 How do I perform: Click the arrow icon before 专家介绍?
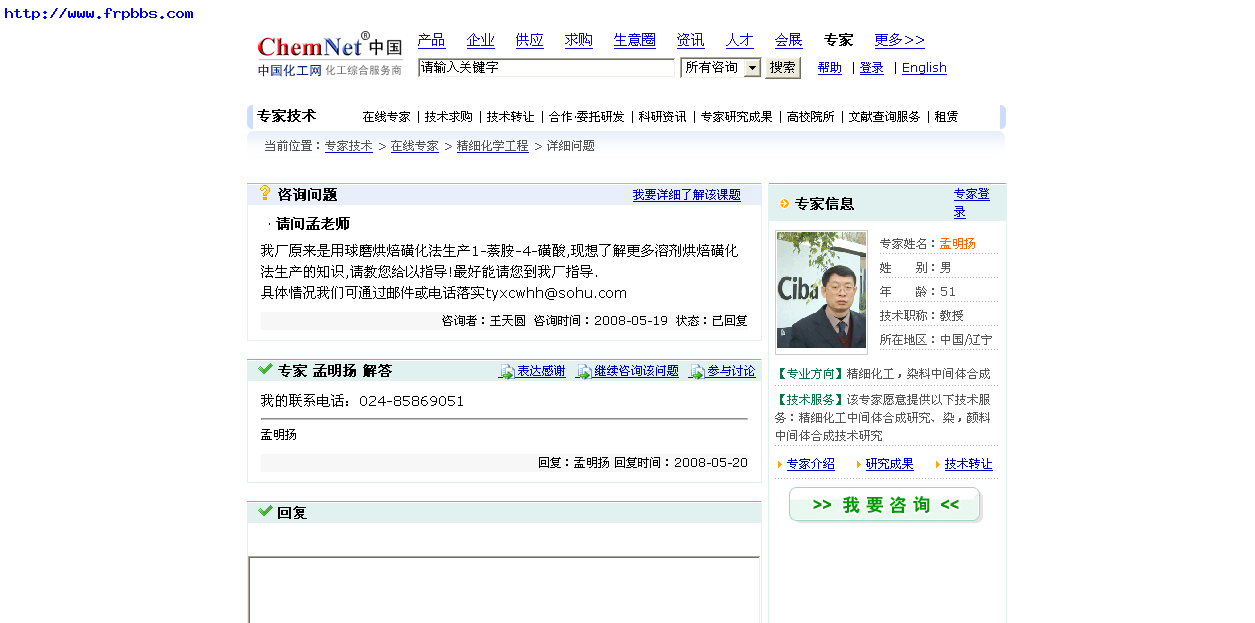pos(780,463)
